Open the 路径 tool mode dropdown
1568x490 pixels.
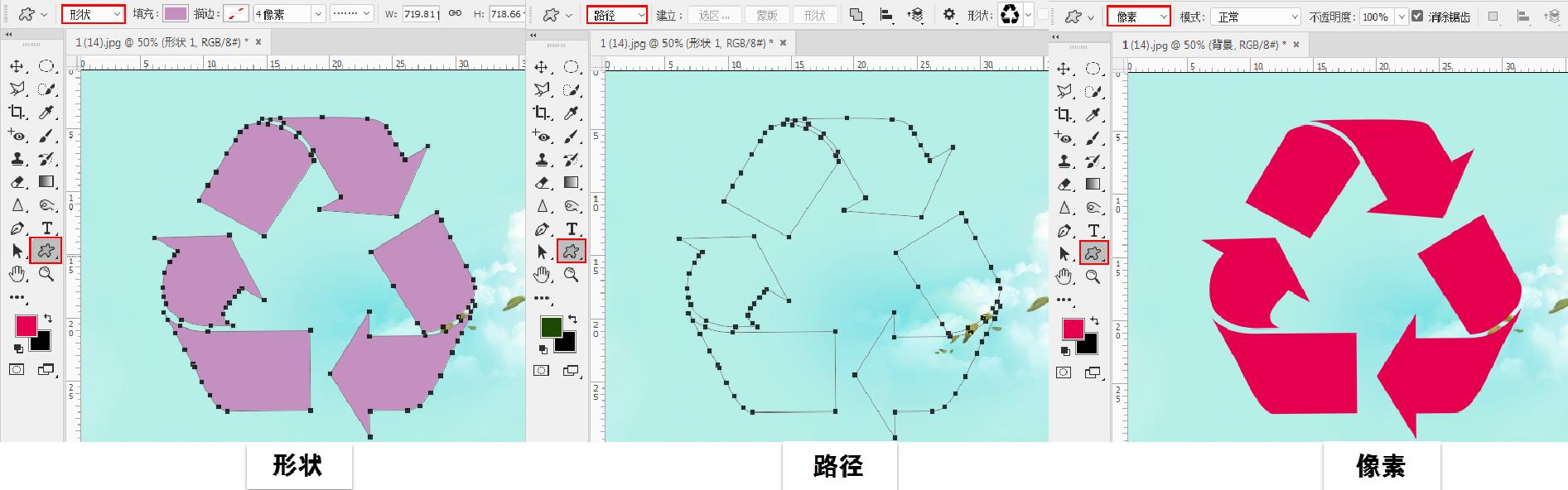click(x=617, y=15)
